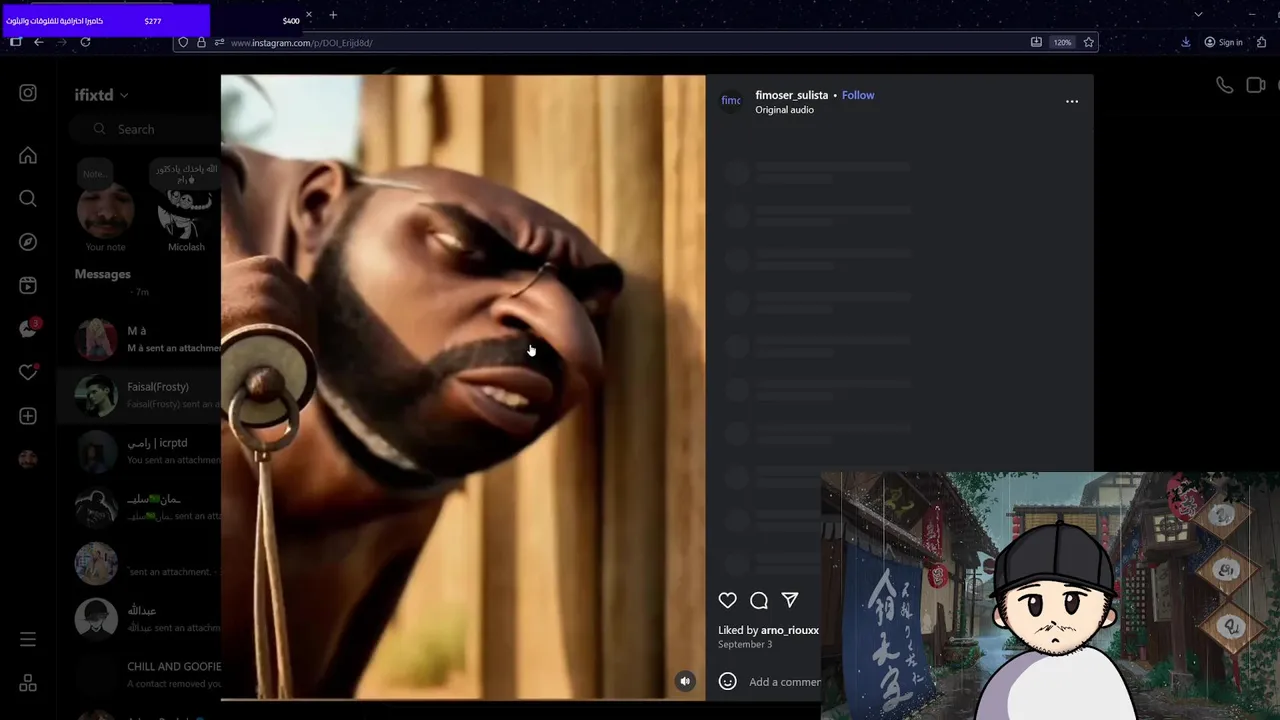This screenshot has height=720, width=1280.
Task: Open Messenger icon with notification badge
Action: 28,329
